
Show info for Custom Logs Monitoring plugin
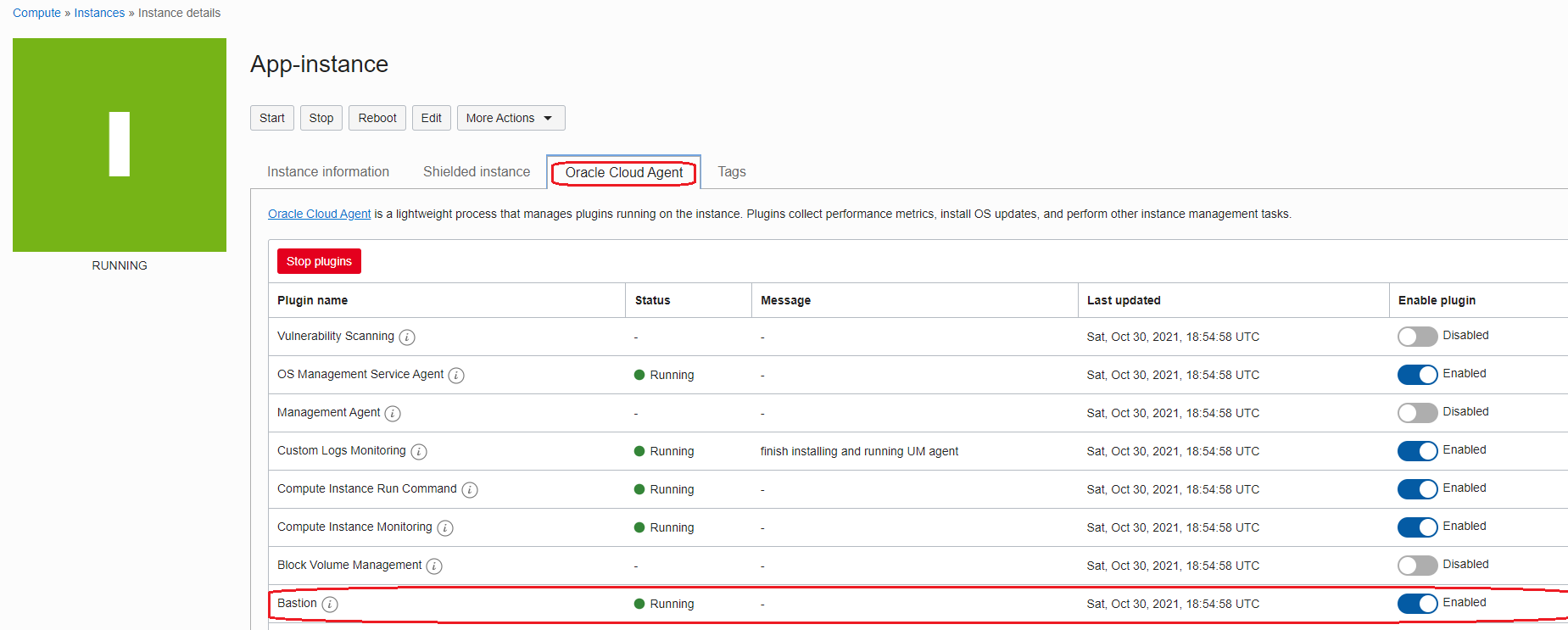click(x=419, y=452)
